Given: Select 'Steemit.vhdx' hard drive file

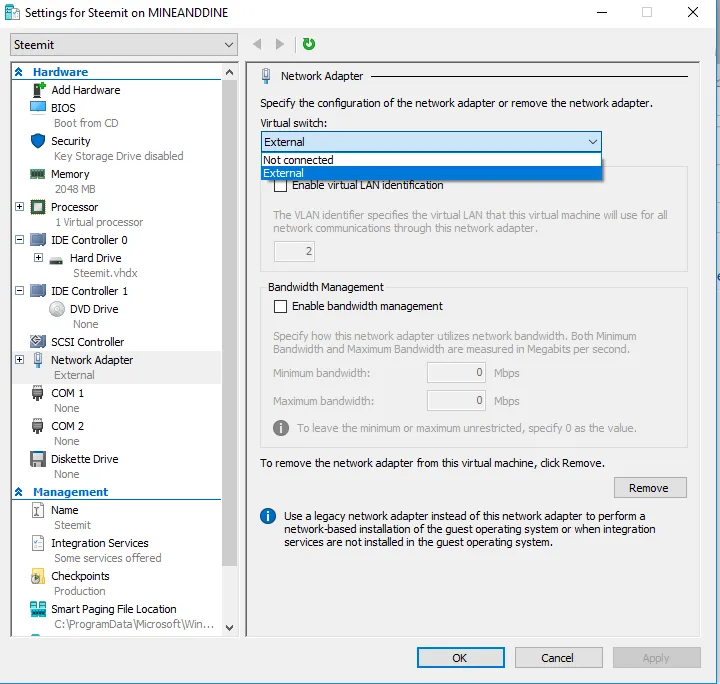Looking at the screenshot, I should click(105, 273).
